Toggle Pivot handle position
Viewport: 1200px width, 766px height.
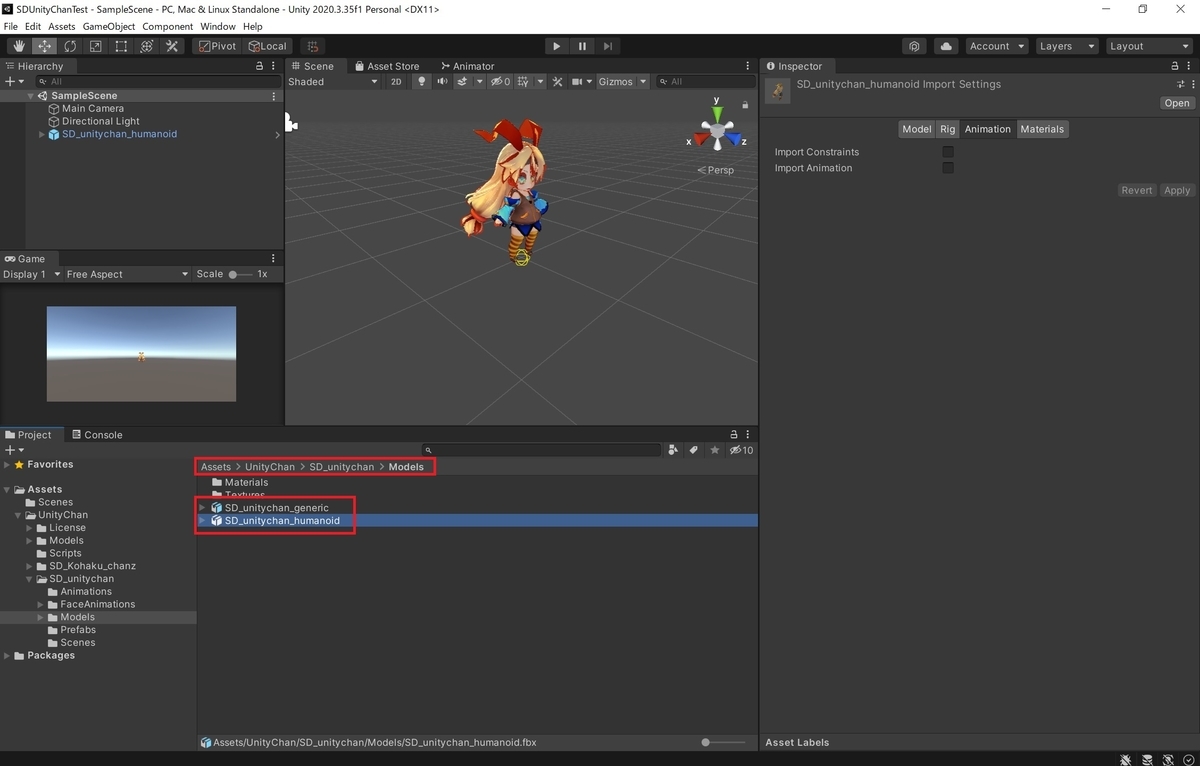click(x=217, y=46)
